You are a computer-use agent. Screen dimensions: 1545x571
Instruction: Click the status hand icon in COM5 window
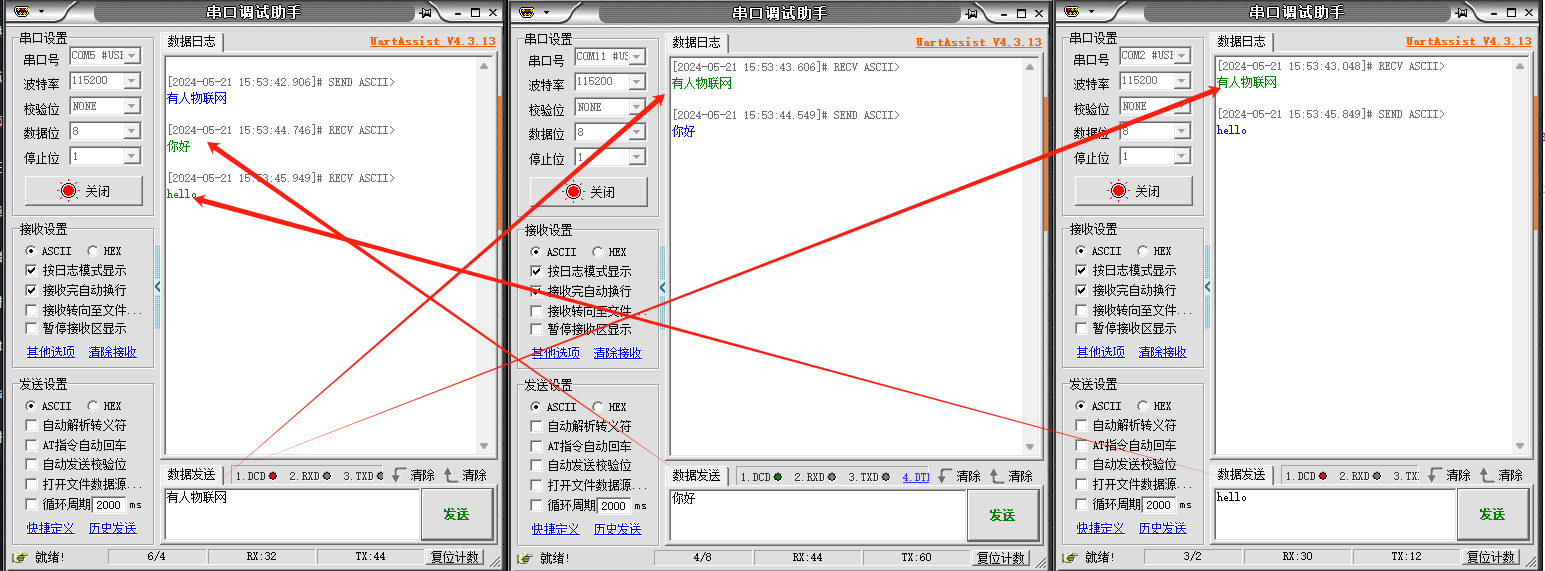click(20, 557)
